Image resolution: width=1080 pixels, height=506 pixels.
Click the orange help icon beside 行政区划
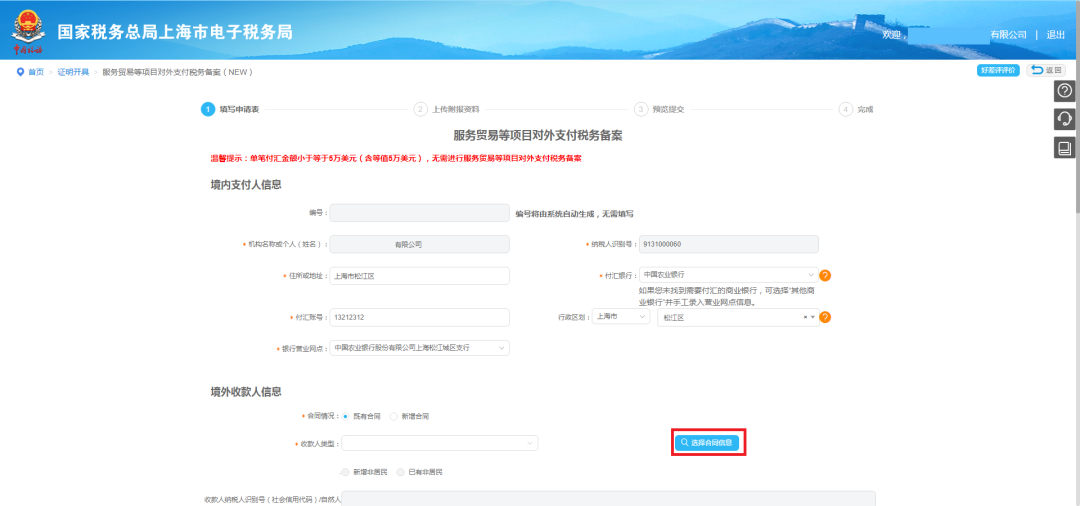825,317
